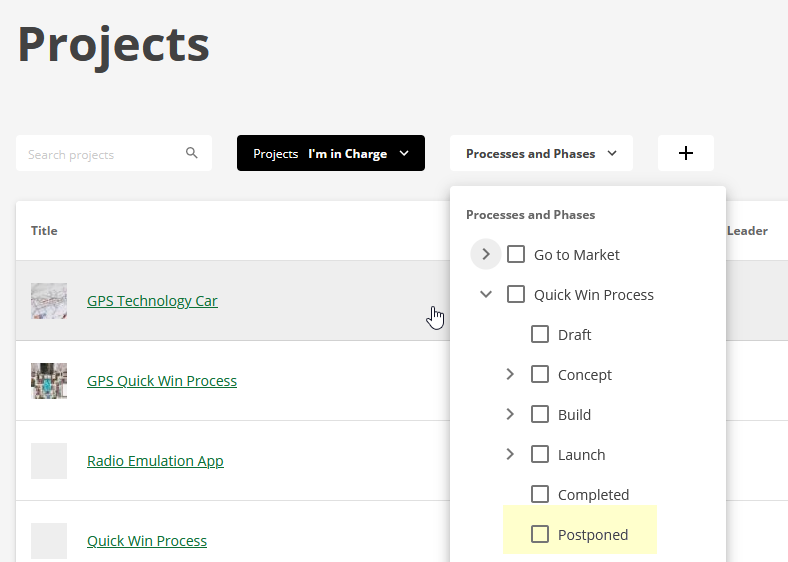Image resolution: width=788 pixels, height=562 pixels.
Task: Check the Go to Market checkbox
Action: click(x=516, y=254)
